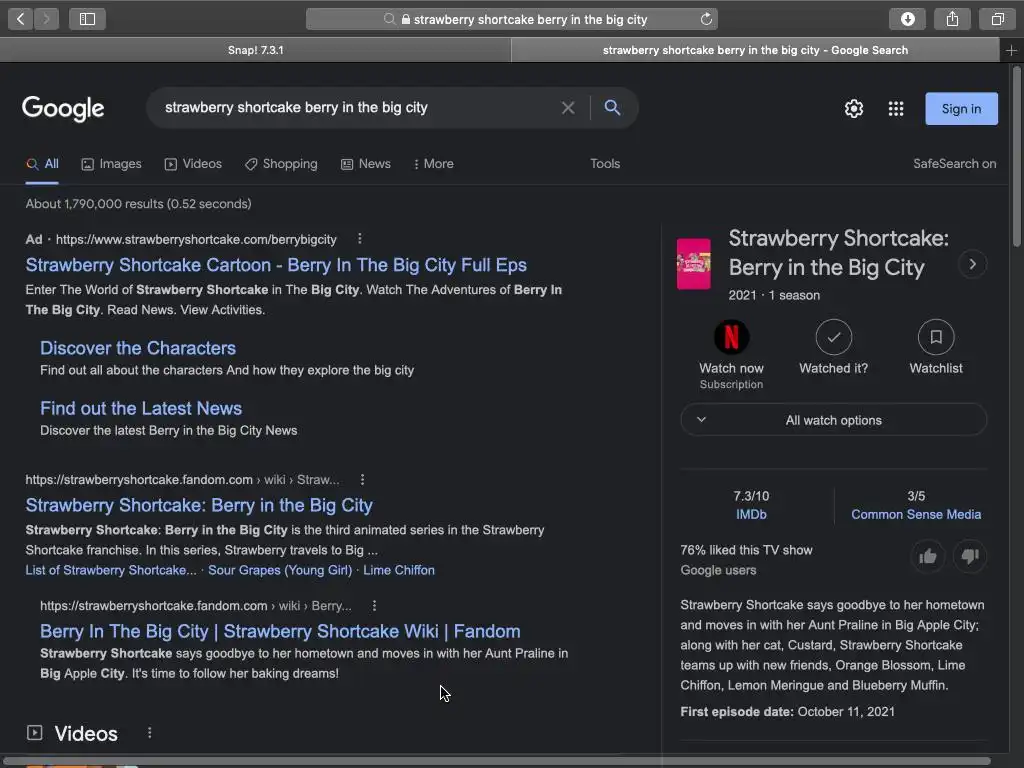Click the horizontal scrollbar at bottom

(496, 761)
